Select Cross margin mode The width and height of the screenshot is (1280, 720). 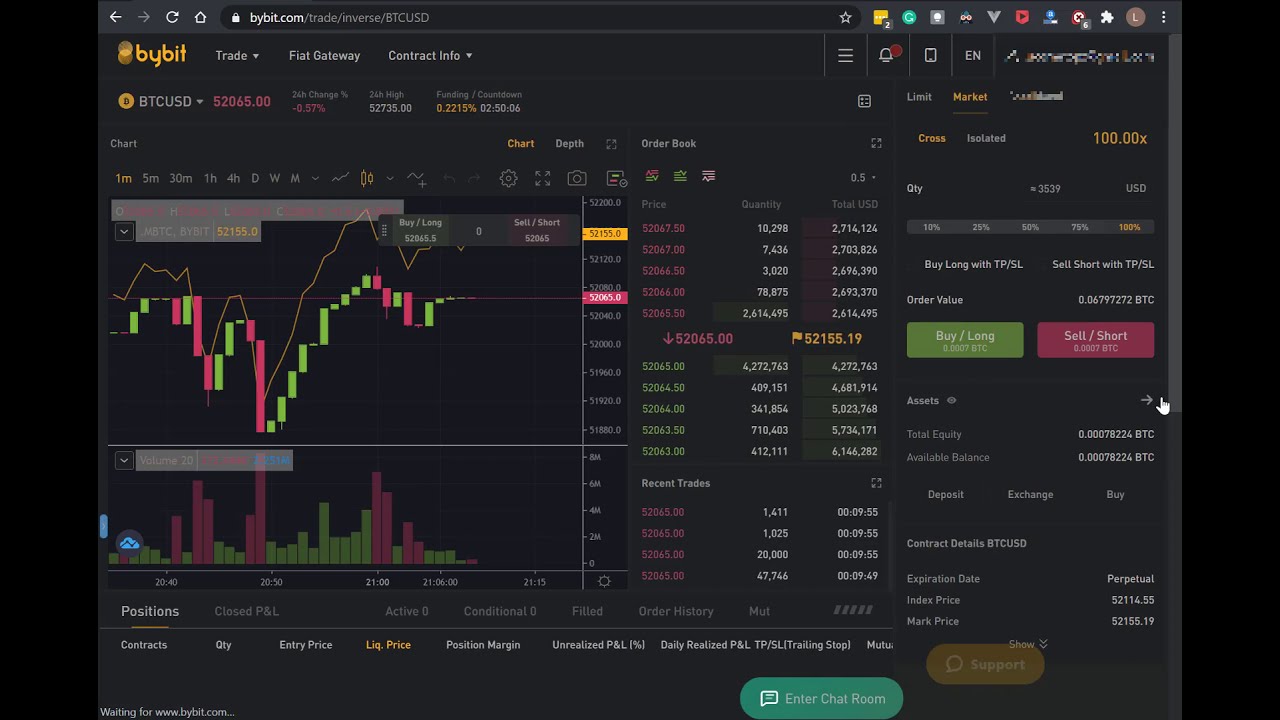click(932, 138)
